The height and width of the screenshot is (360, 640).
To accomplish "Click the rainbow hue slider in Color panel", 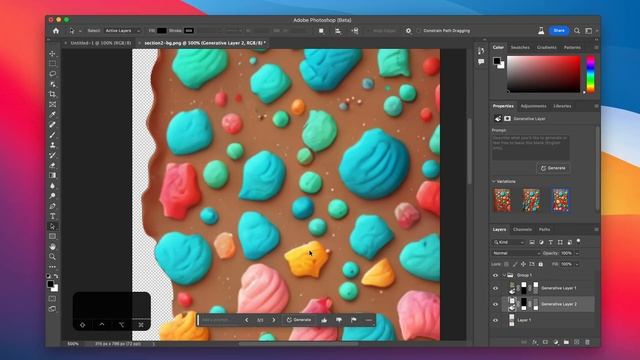I will [591, 74].
